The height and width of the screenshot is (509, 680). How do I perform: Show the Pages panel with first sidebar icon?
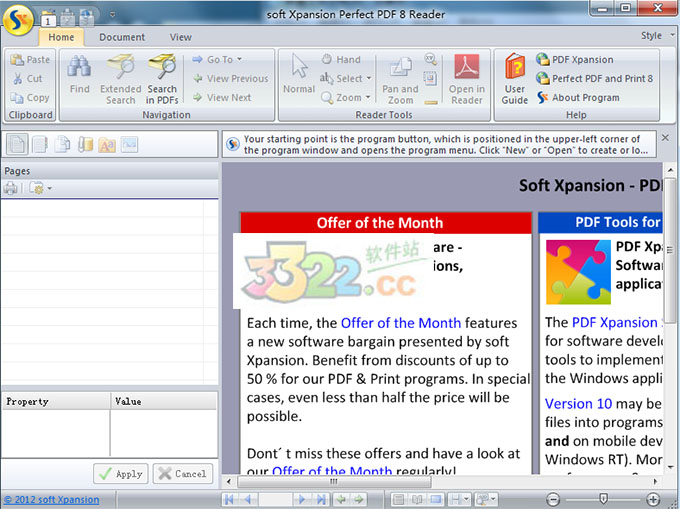point(17,144)
